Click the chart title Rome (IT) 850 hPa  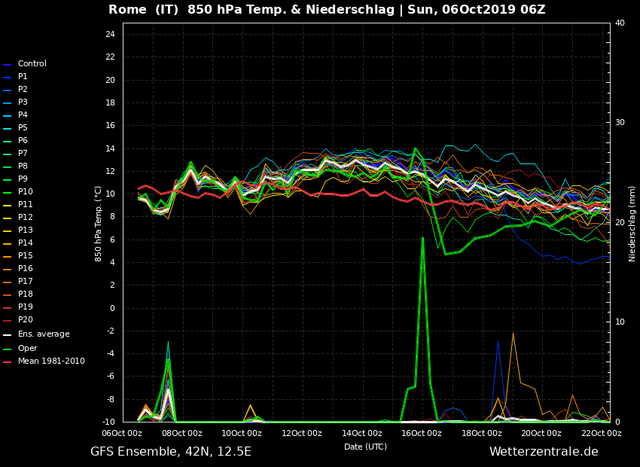click(327, 9)
